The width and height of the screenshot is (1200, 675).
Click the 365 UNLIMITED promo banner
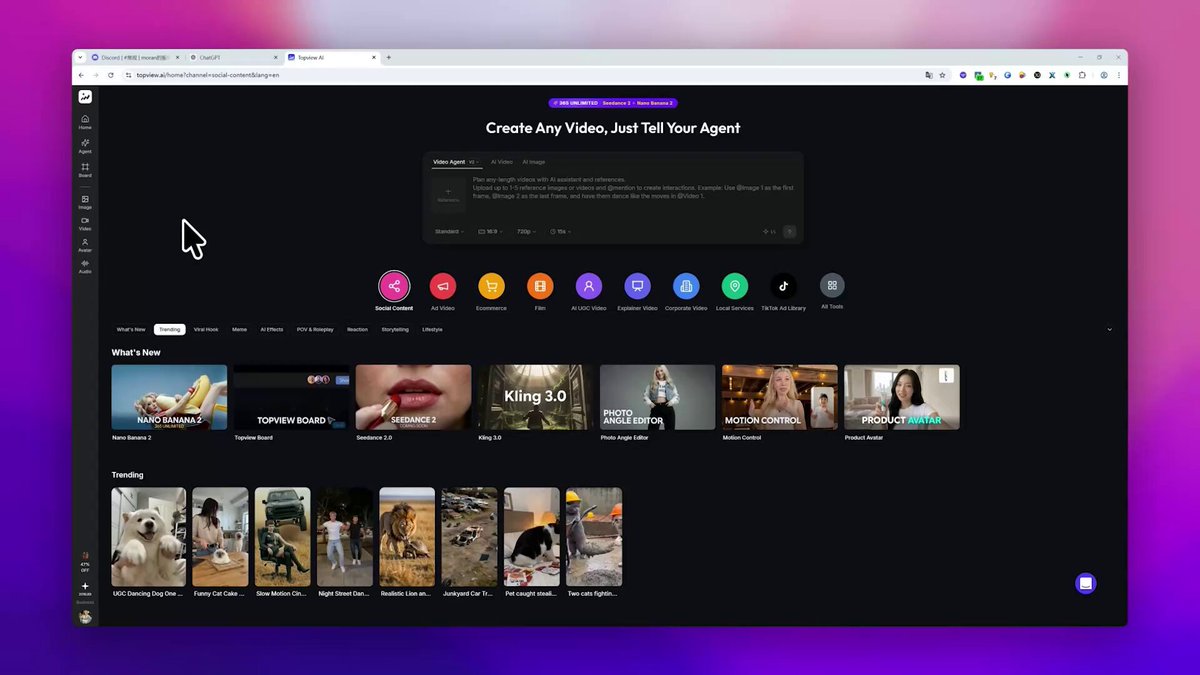tap(613, 103)
